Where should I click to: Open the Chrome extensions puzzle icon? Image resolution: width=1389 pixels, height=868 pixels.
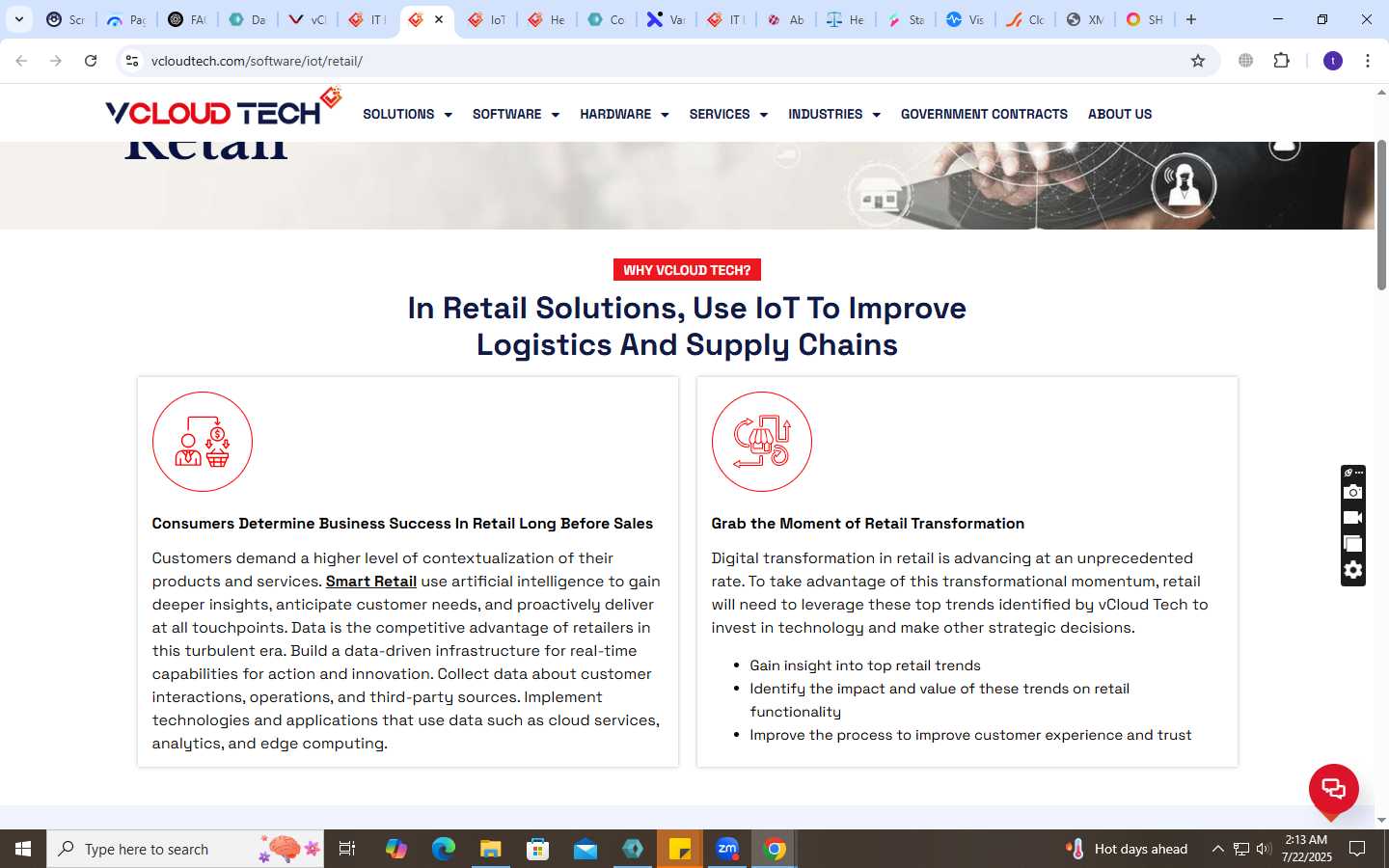(x=1282, y=61)
